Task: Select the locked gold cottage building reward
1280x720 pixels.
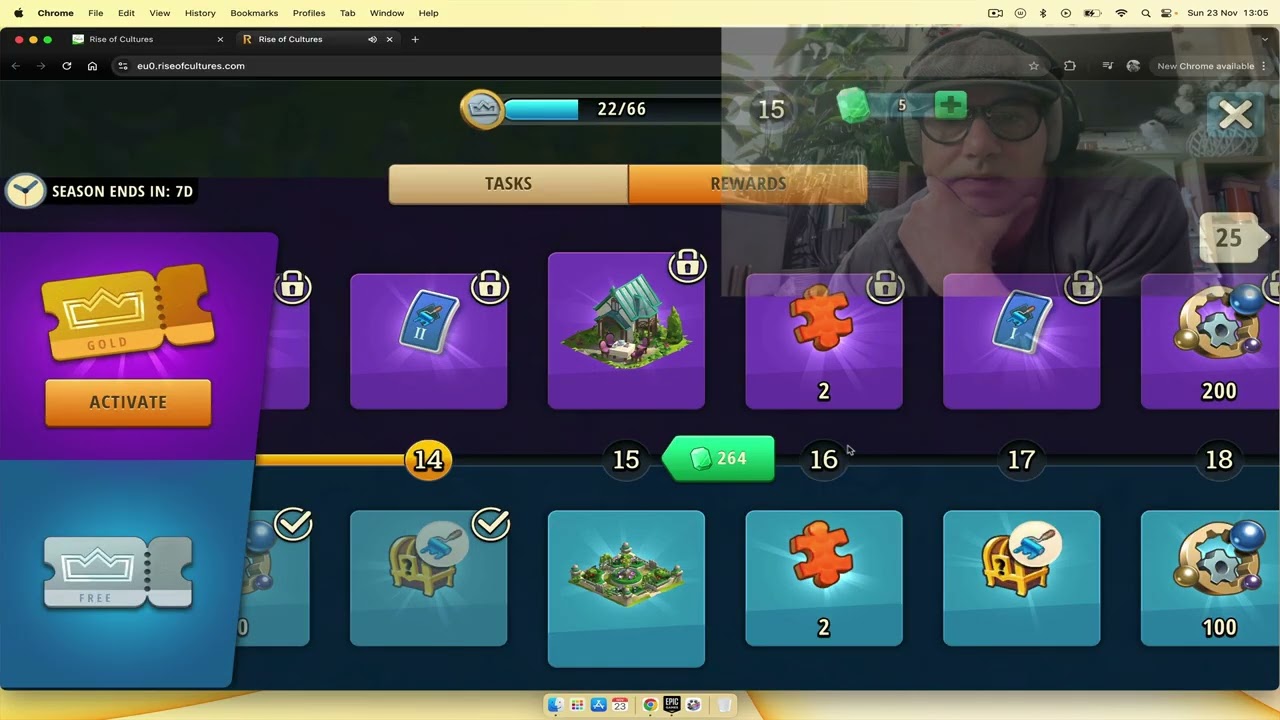Action: [x=626, y=331]
